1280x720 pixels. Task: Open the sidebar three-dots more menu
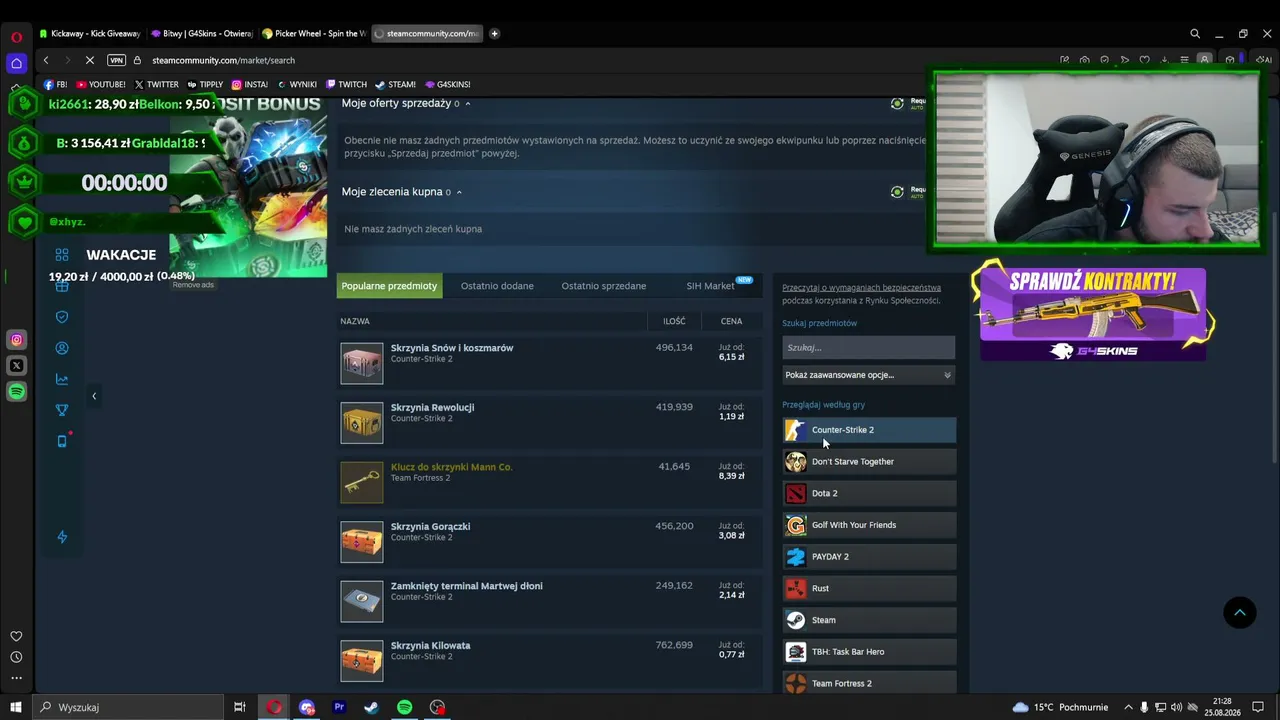[x=16, y=678]
